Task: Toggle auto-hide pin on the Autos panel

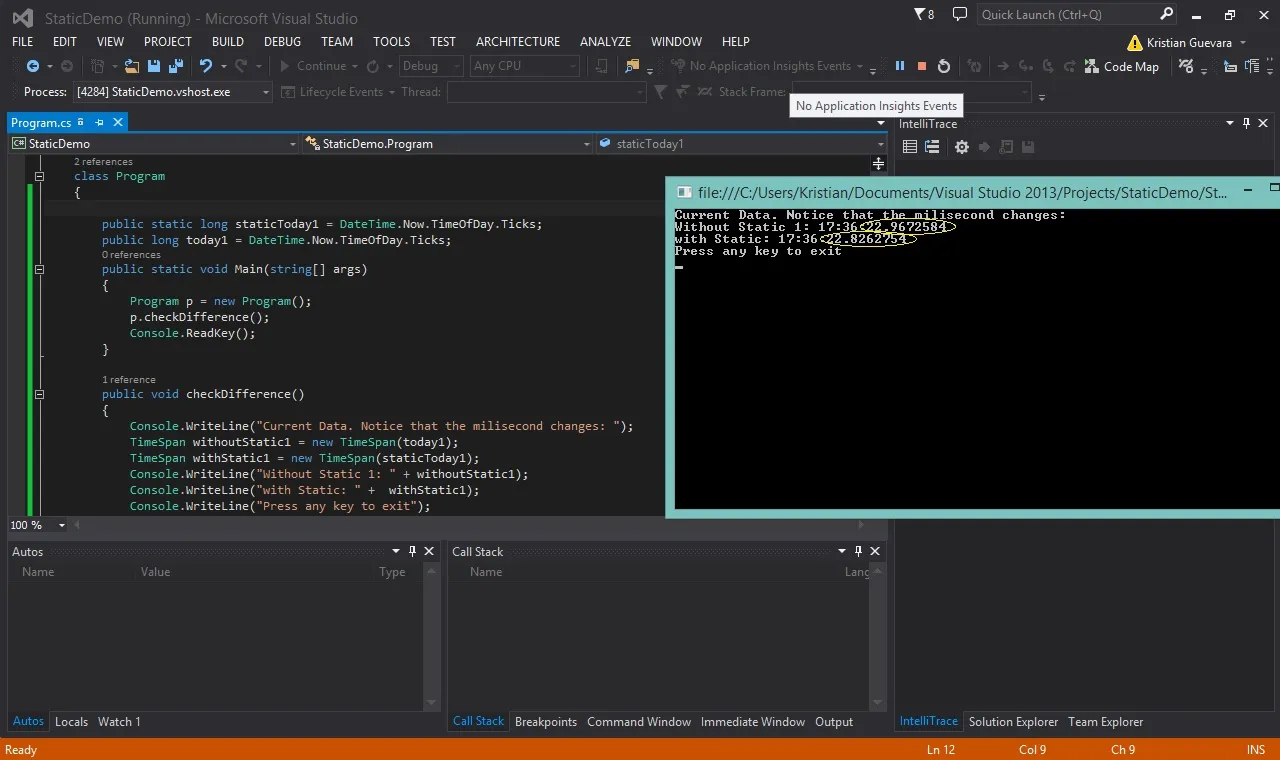Action: click(x=411, y=551)
